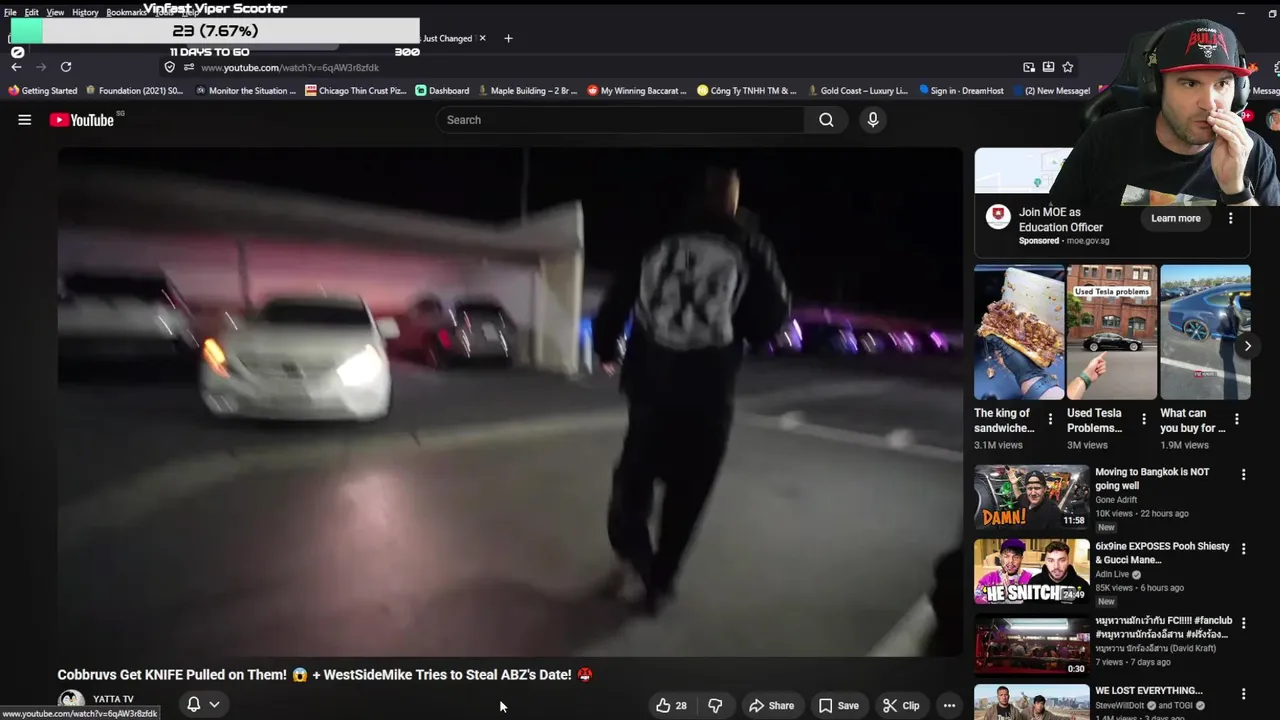Close the 'Just Changed' tab

click(x=482, y=38)
